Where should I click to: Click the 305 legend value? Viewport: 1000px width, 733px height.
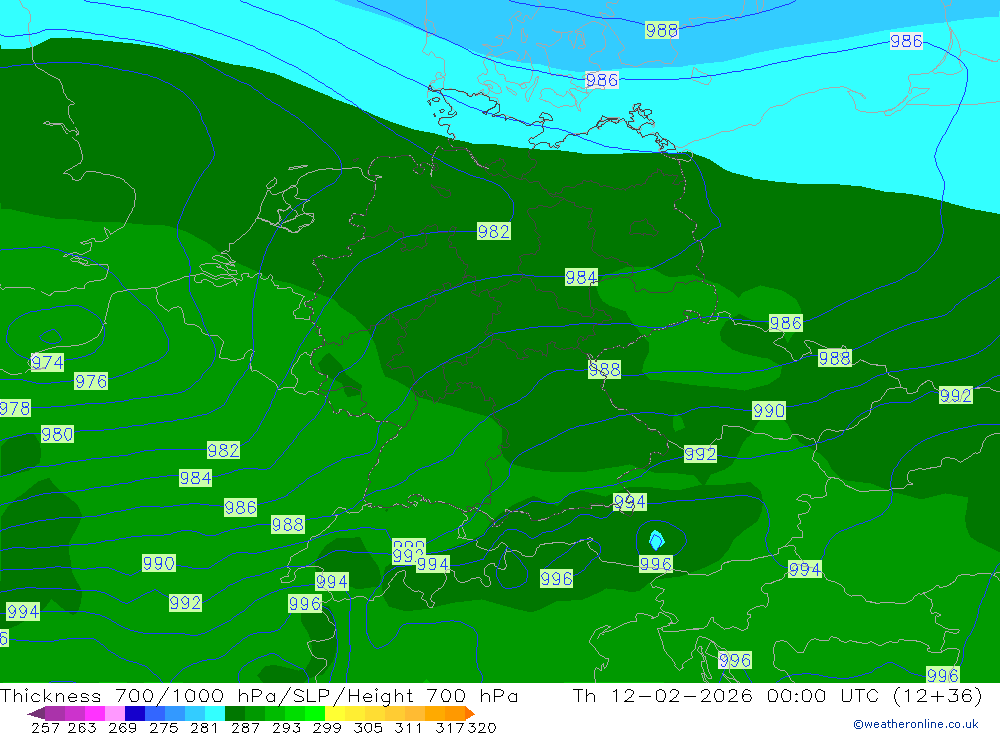[367, 728]
